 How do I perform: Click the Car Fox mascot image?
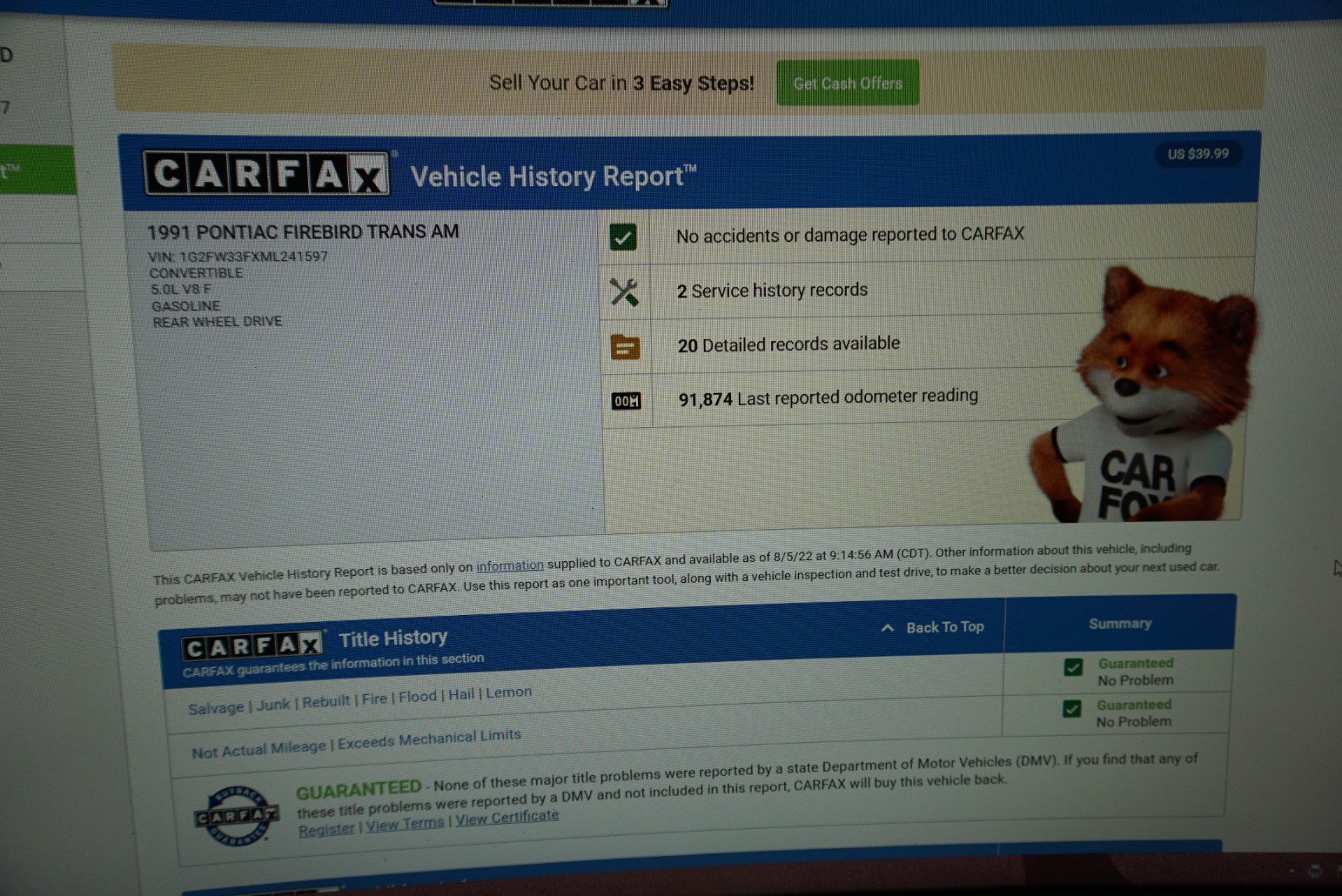tap(1143, 395)
